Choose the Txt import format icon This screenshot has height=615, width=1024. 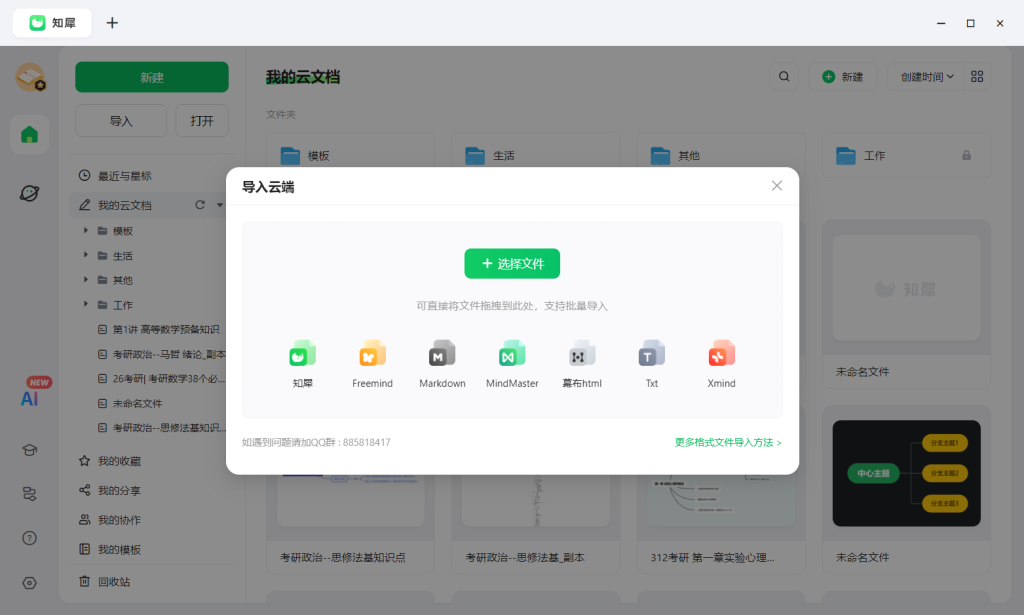(x=652, y=354)
